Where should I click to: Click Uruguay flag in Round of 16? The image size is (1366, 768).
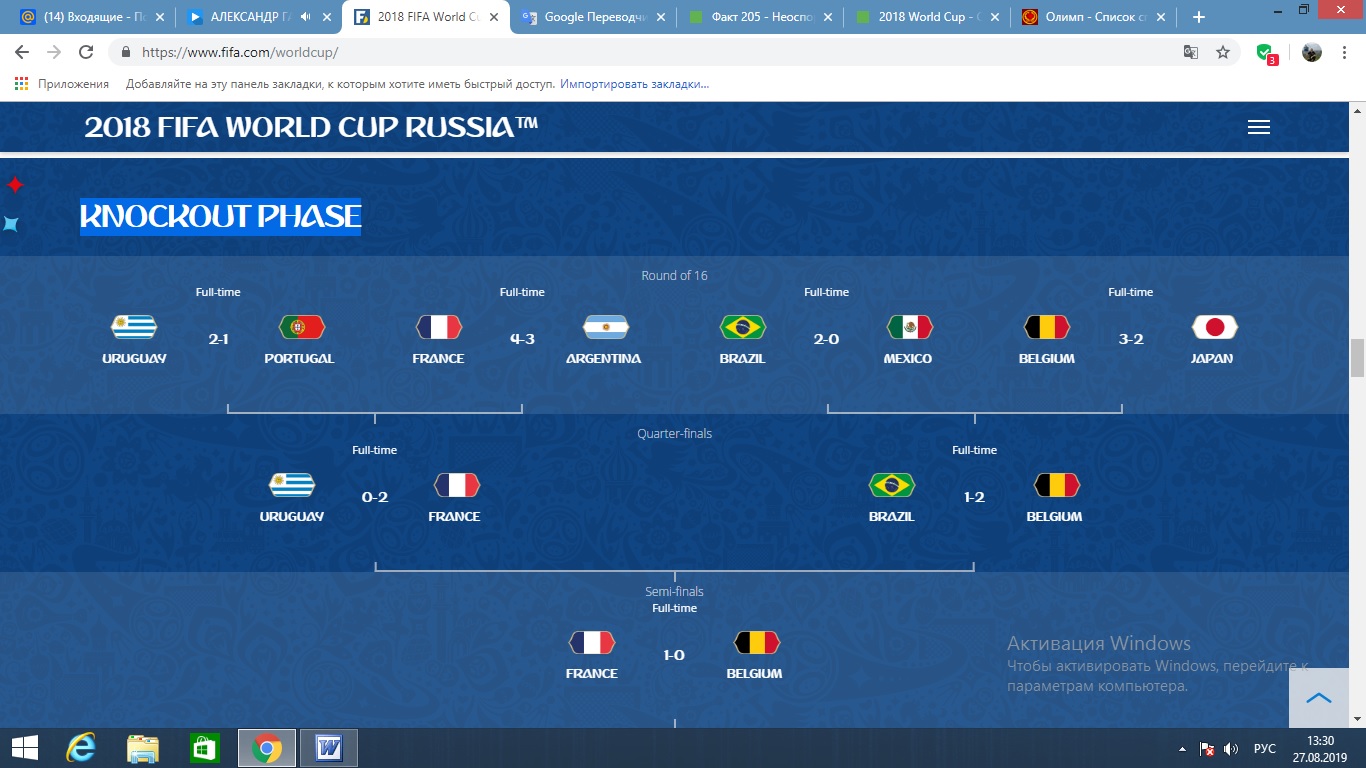[134, 327]
